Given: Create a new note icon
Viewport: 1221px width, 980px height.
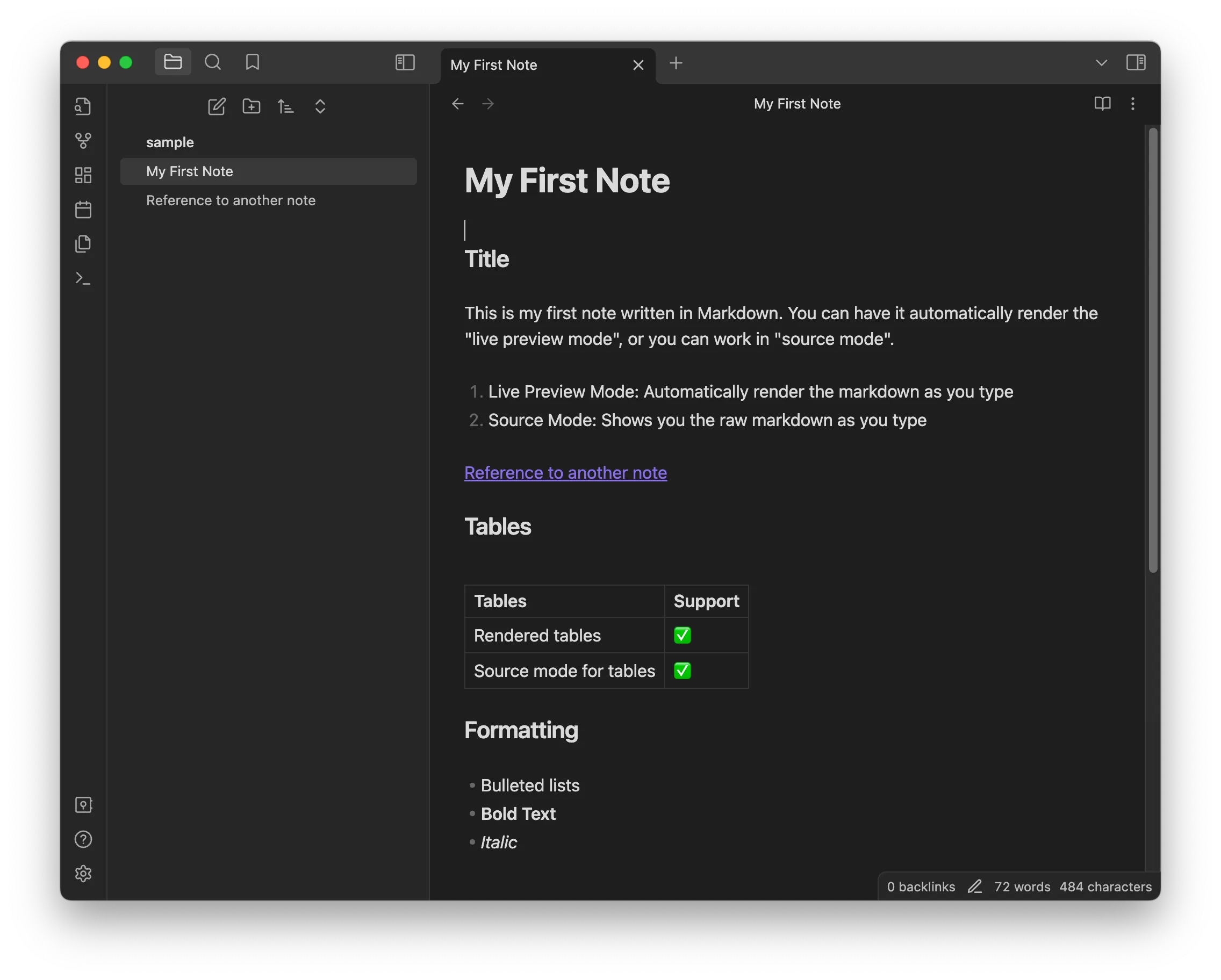Looking at the screenshot, I should coord(217,106).
